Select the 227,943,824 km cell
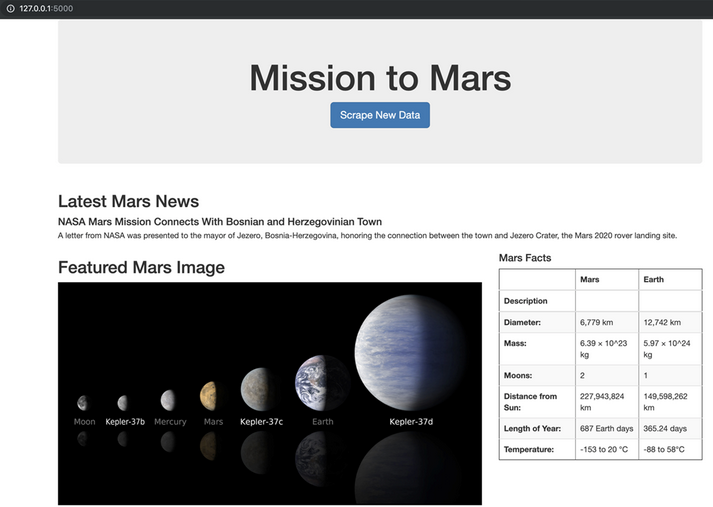Image resolution: width=713 pixels, height=507 pixels. click(607, 402)
